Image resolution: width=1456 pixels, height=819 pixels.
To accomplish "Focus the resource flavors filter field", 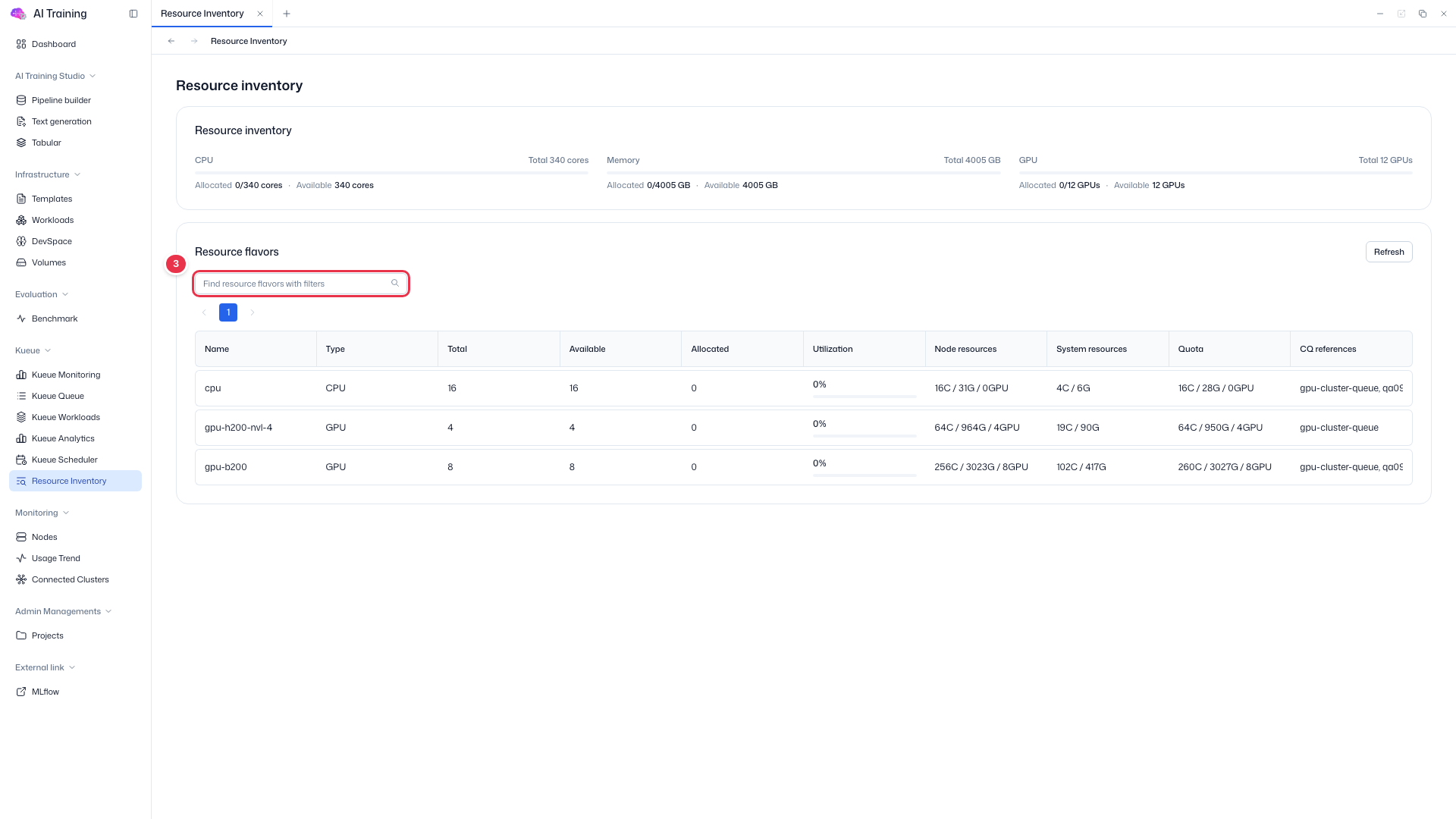I will tap(301, 284).
